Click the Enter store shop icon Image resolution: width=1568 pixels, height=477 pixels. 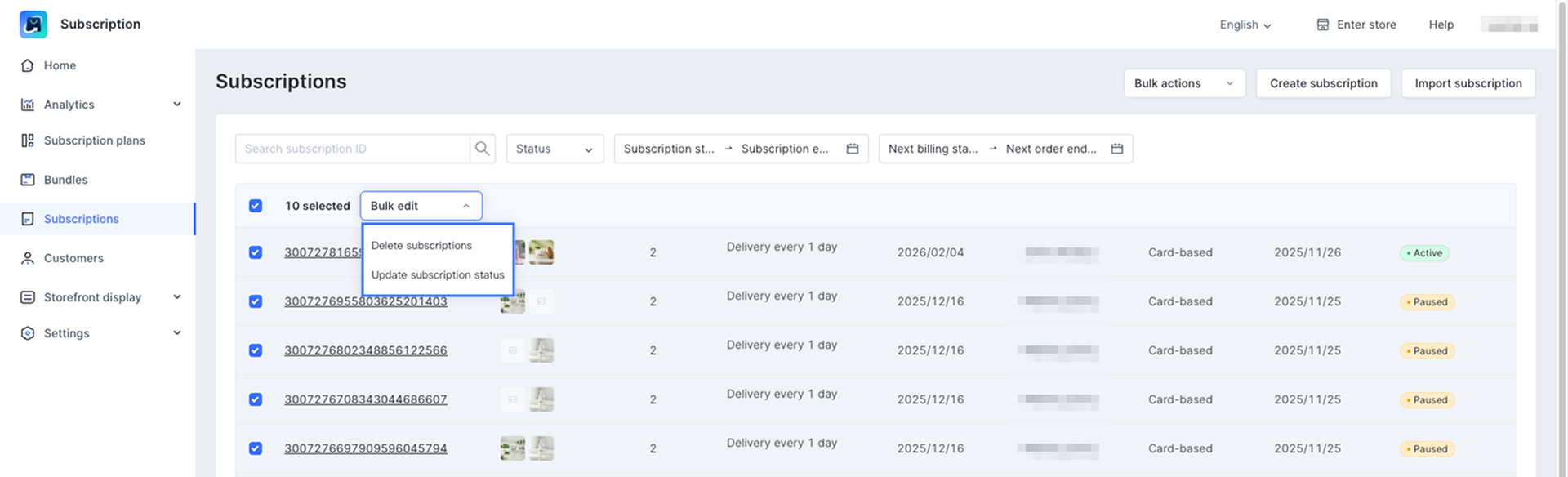tap(1322, 25)
